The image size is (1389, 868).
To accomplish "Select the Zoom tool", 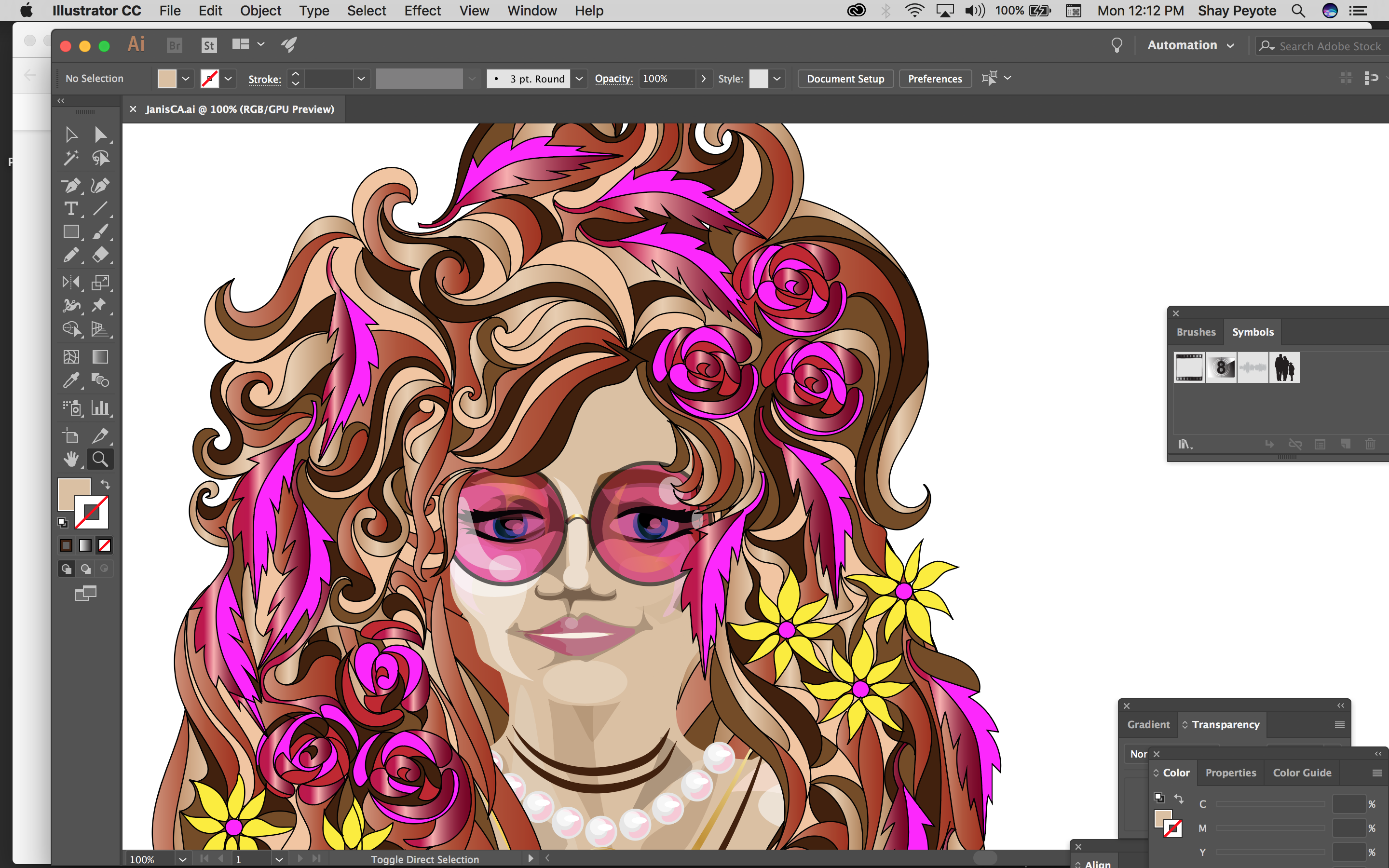I will [100, 459].
